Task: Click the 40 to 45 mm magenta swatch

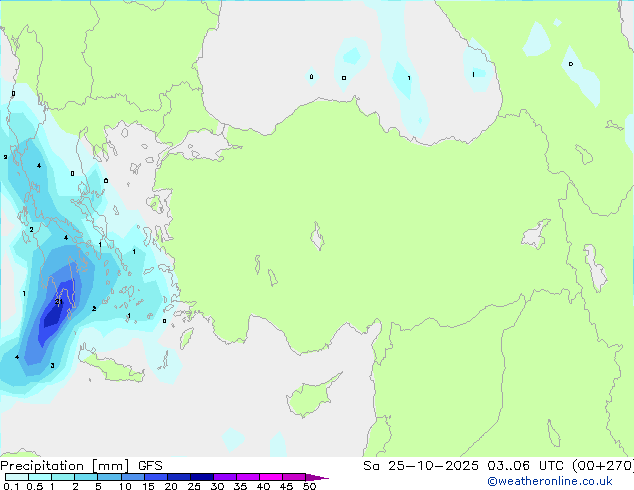Action: coord(271,477)
